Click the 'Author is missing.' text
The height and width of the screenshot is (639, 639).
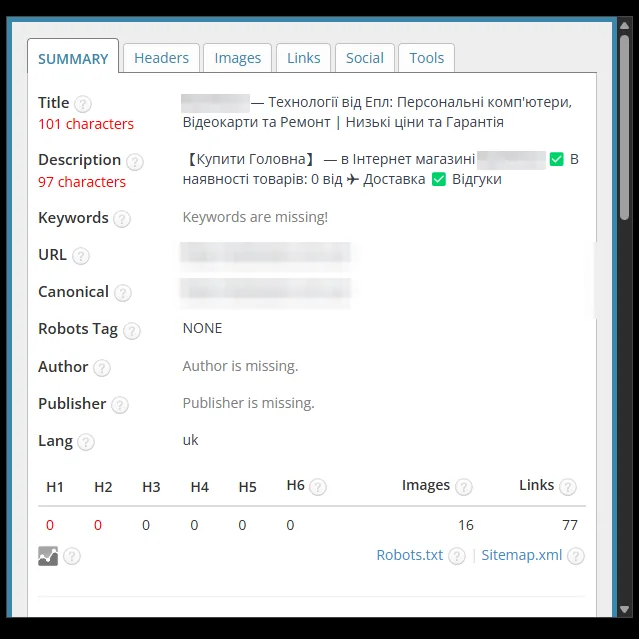[240, 366]
